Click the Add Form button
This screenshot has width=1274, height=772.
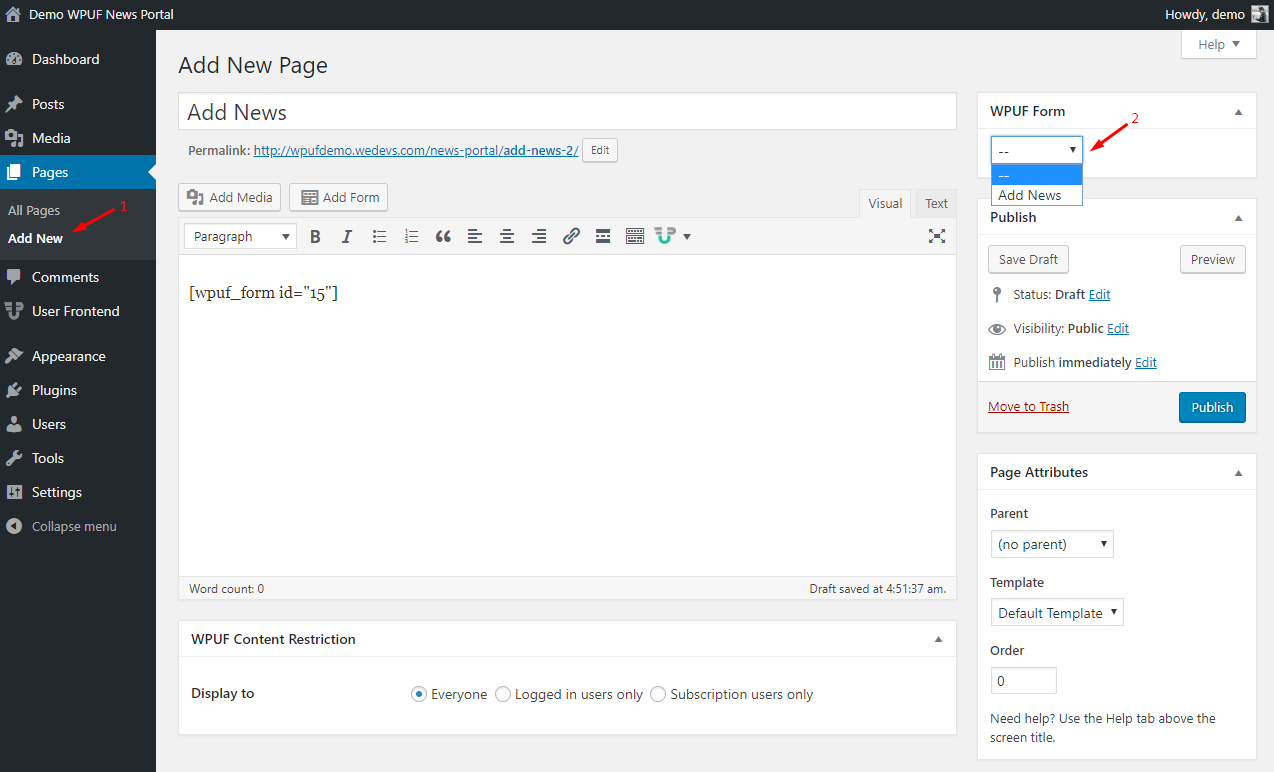tap(338, 197)
